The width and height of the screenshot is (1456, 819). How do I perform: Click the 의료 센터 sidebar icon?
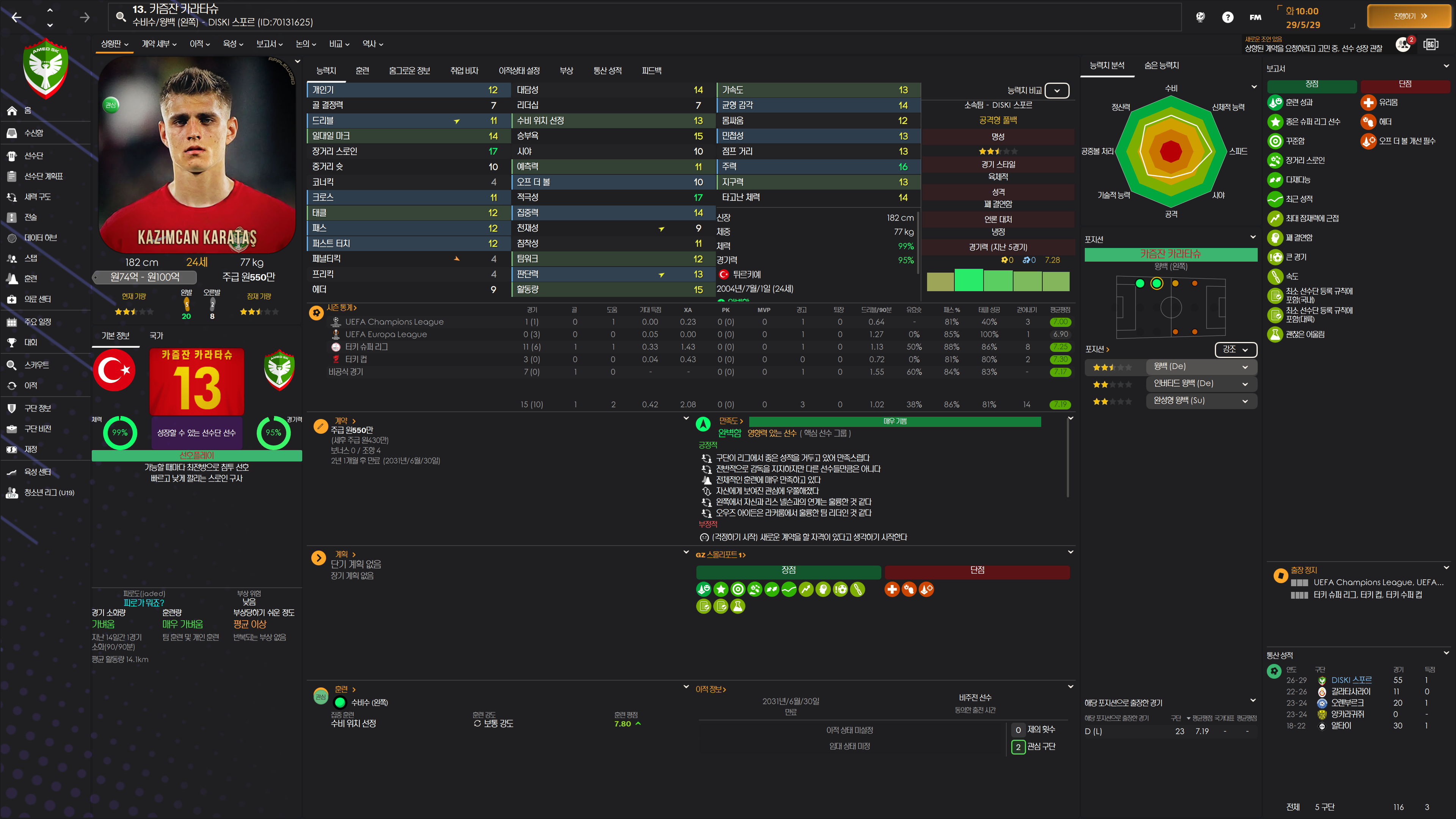12,299
